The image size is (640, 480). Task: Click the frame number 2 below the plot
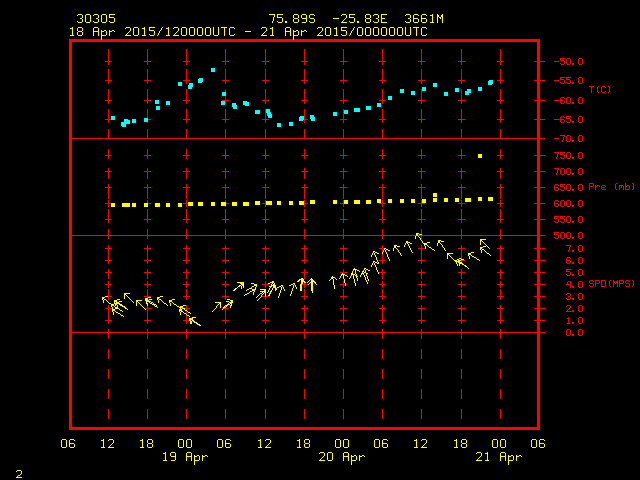[19, 474]
